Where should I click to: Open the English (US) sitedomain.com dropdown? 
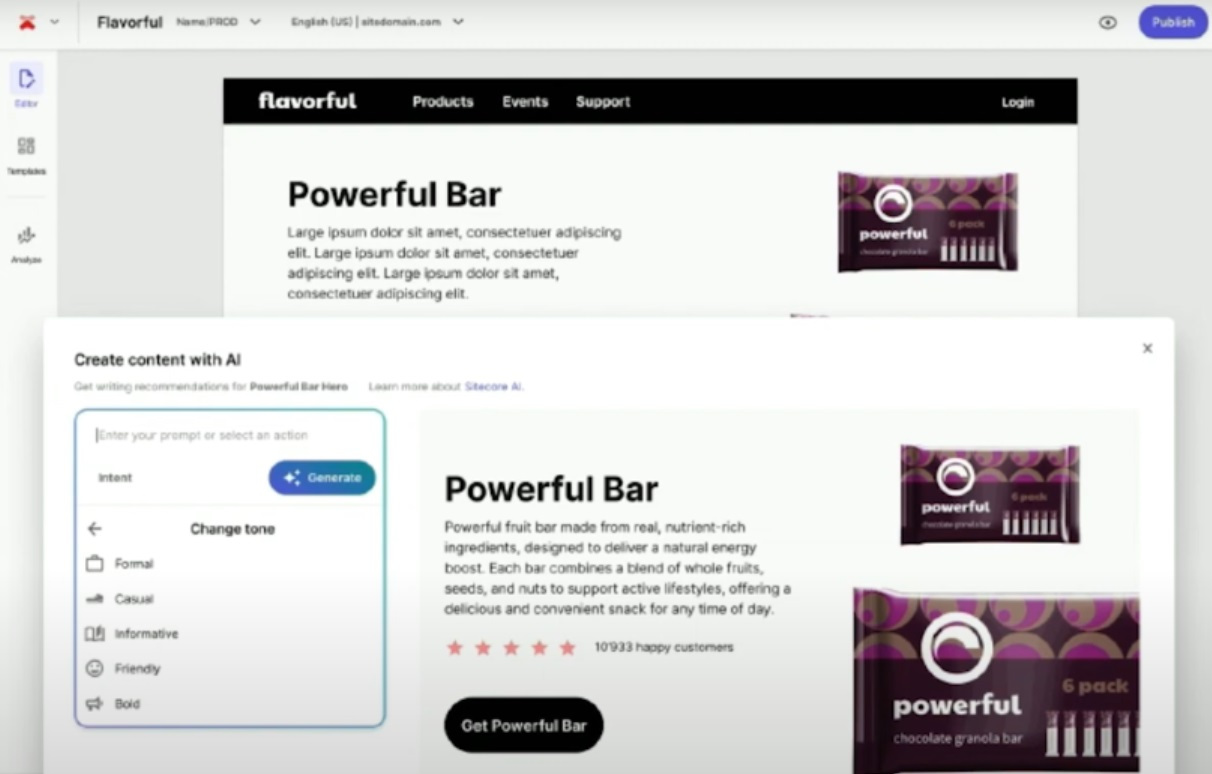(377, 22)
